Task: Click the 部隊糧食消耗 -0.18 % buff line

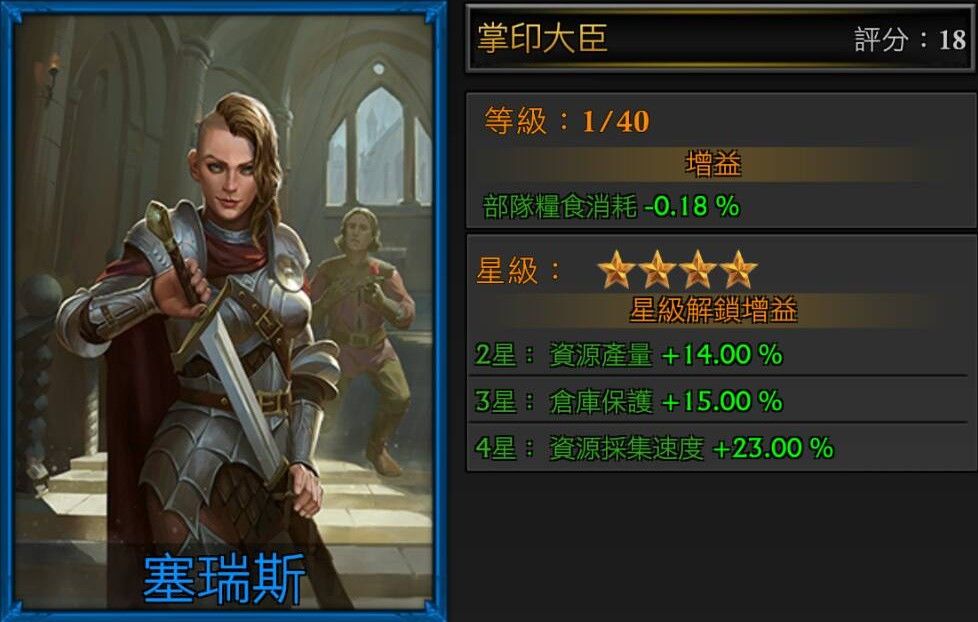Action: click(x=611, y=207)
